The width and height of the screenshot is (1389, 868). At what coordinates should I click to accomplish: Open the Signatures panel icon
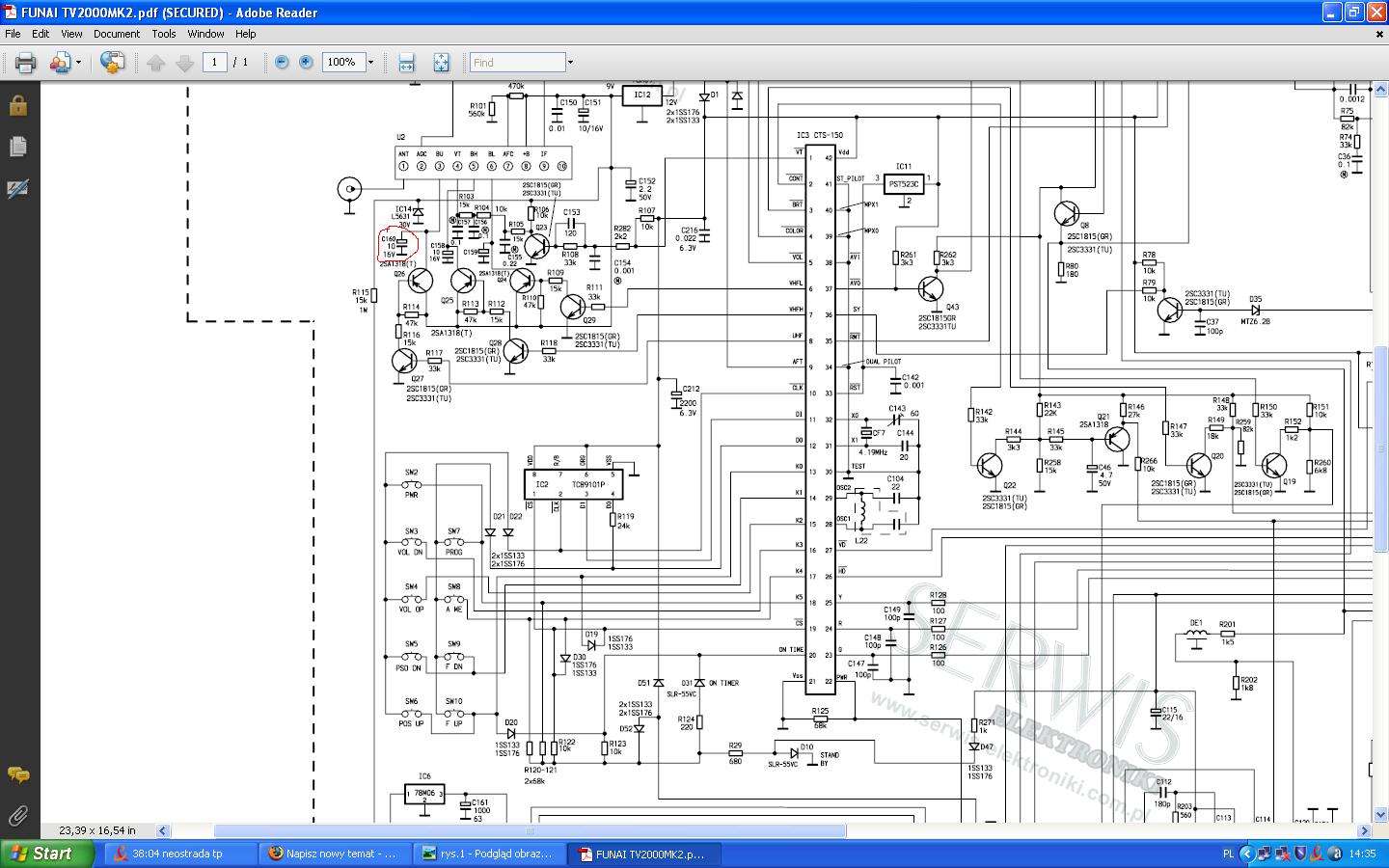[x=17, y=189]
